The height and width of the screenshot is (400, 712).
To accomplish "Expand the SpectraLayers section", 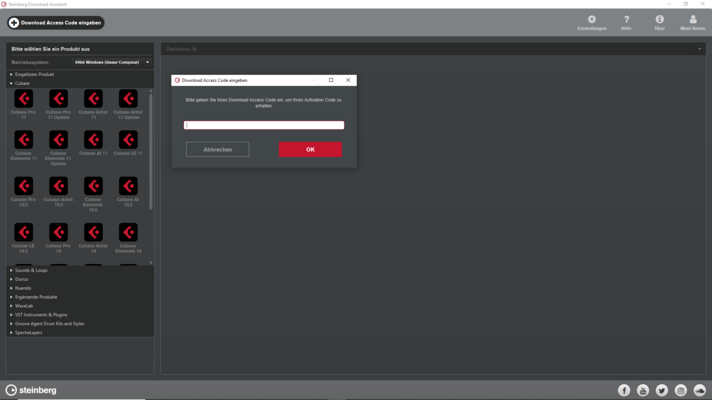I will point(26,332).
